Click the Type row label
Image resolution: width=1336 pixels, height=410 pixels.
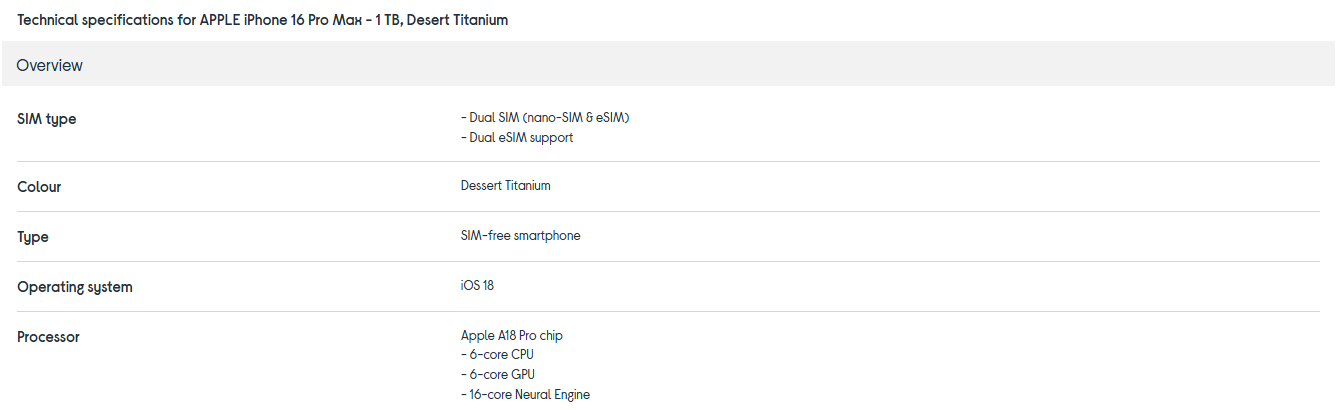33,237
